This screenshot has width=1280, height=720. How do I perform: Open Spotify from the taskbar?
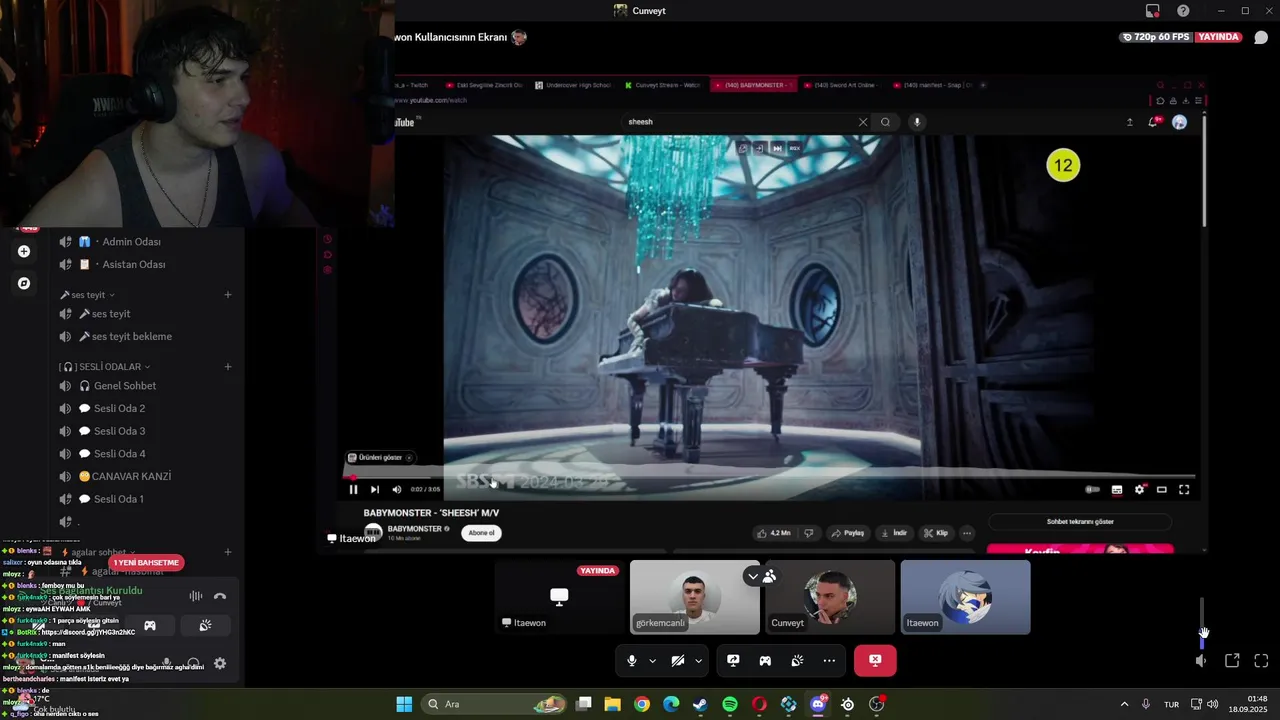pos(730,704)
